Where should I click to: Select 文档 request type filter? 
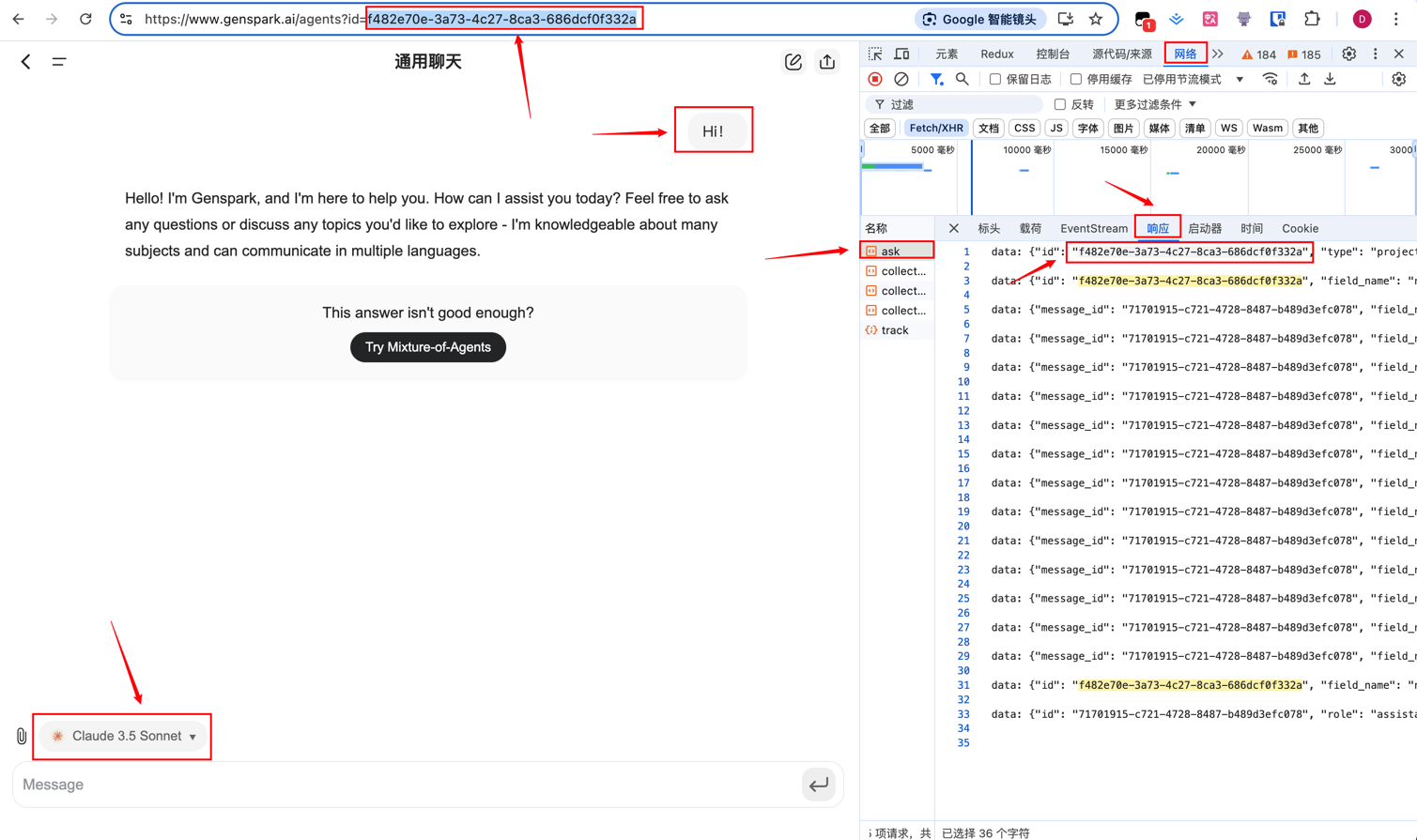(989, 129)
